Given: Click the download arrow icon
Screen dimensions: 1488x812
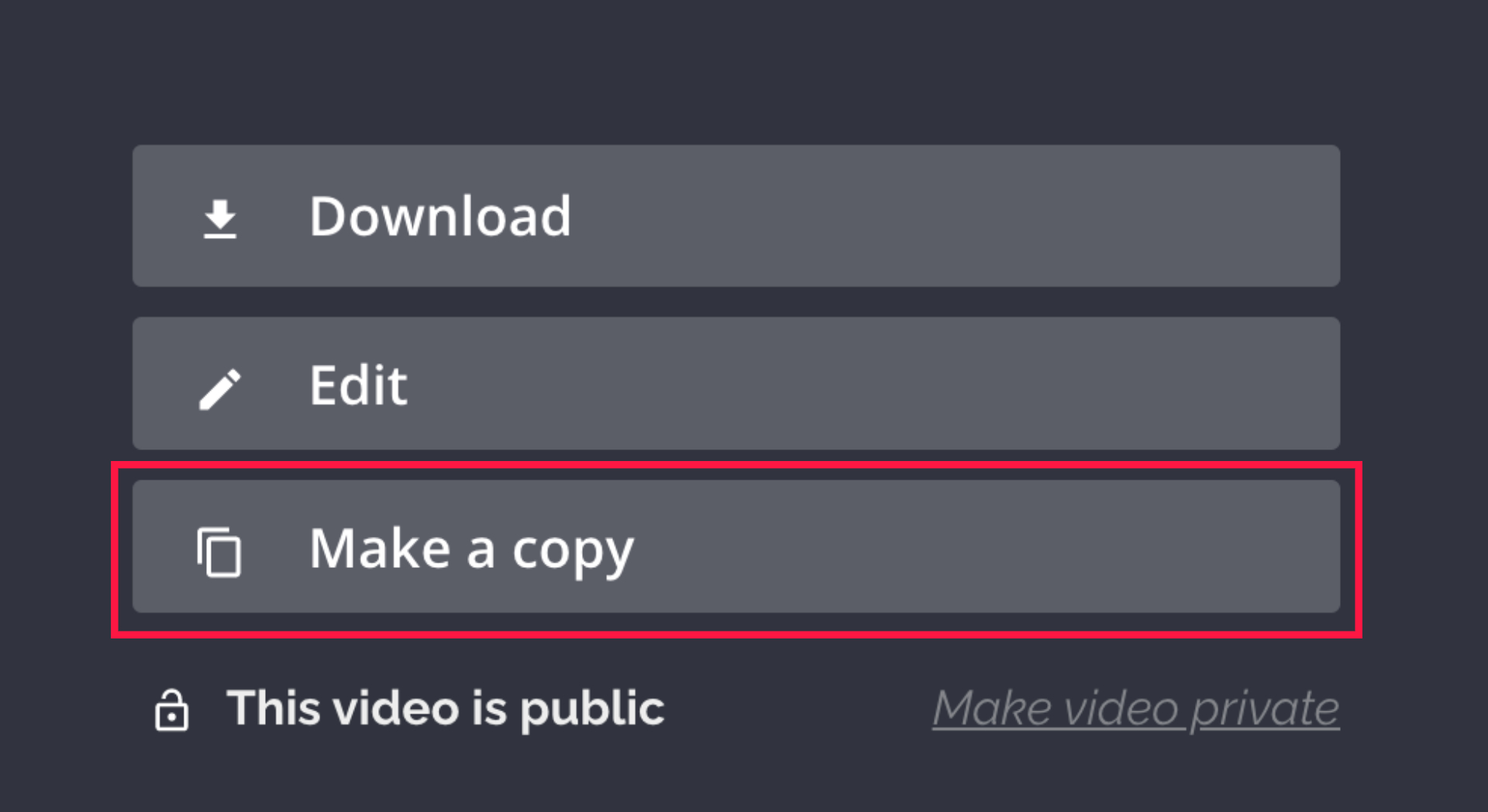Looking at the screenshot, I should tap(220, 218).
